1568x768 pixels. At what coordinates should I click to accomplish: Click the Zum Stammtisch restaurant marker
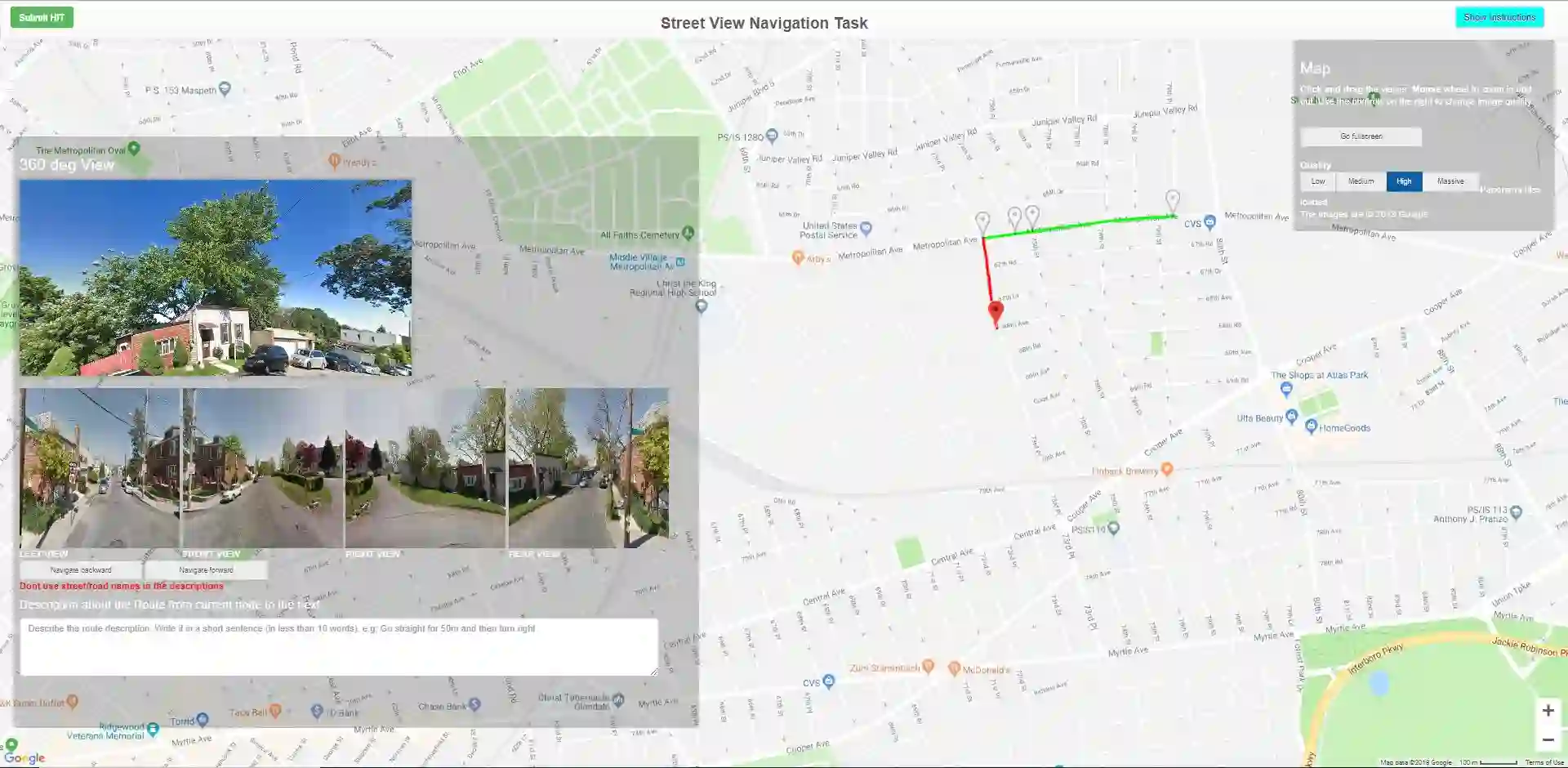pos(928,667)
